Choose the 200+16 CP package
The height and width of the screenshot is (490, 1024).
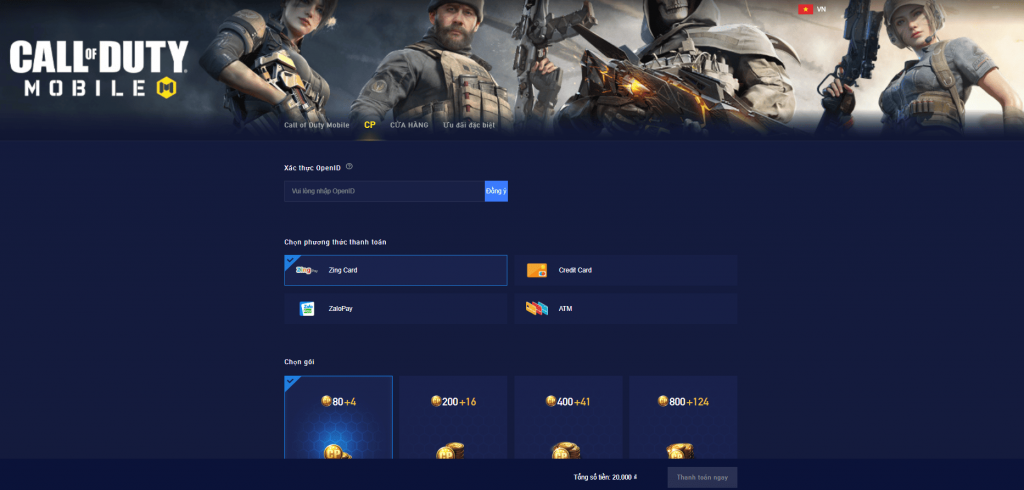point(453,417)
